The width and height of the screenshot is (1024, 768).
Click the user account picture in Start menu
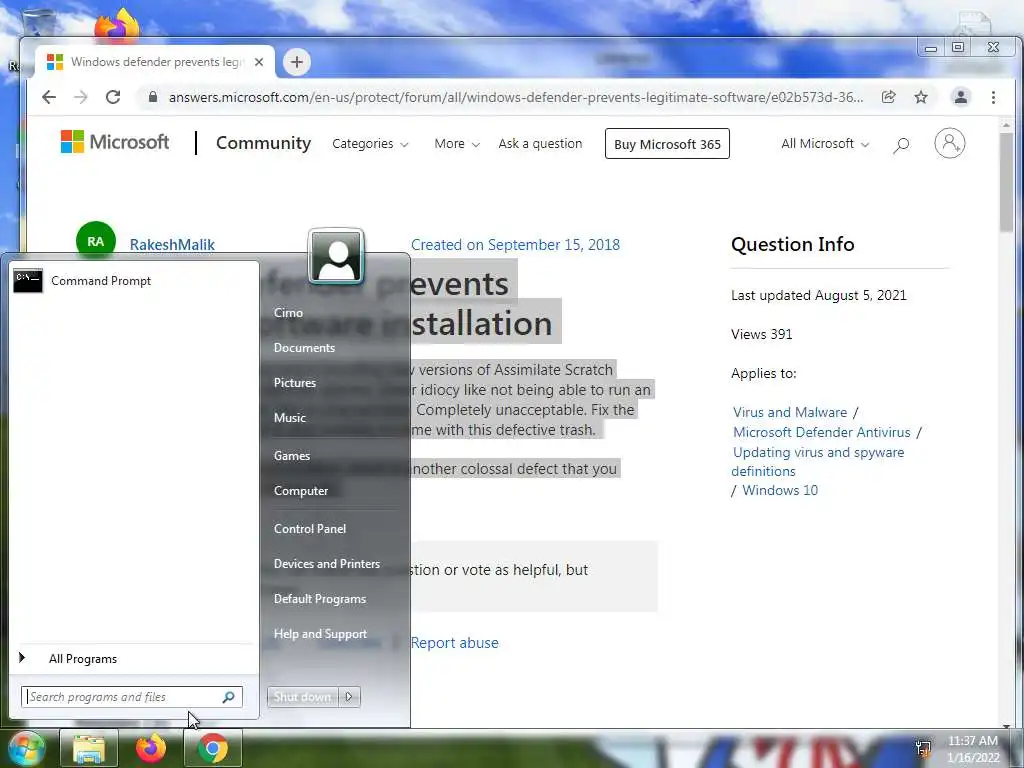[x=336, y=256]
